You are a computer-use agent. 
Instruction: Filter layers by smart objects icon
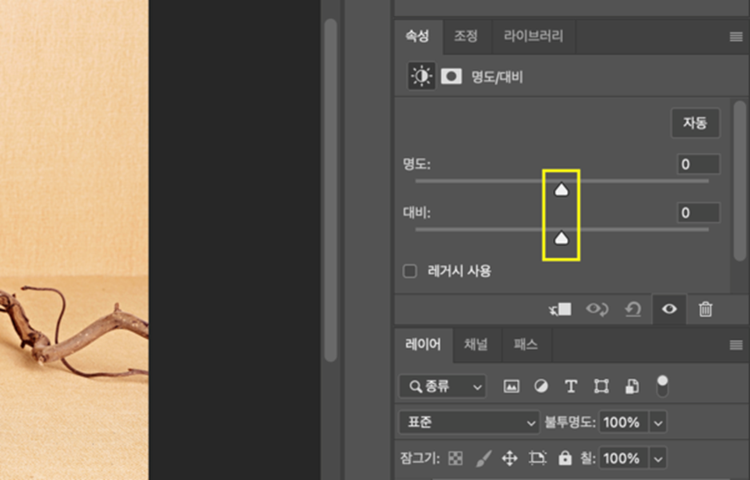(x=632, y=386)
